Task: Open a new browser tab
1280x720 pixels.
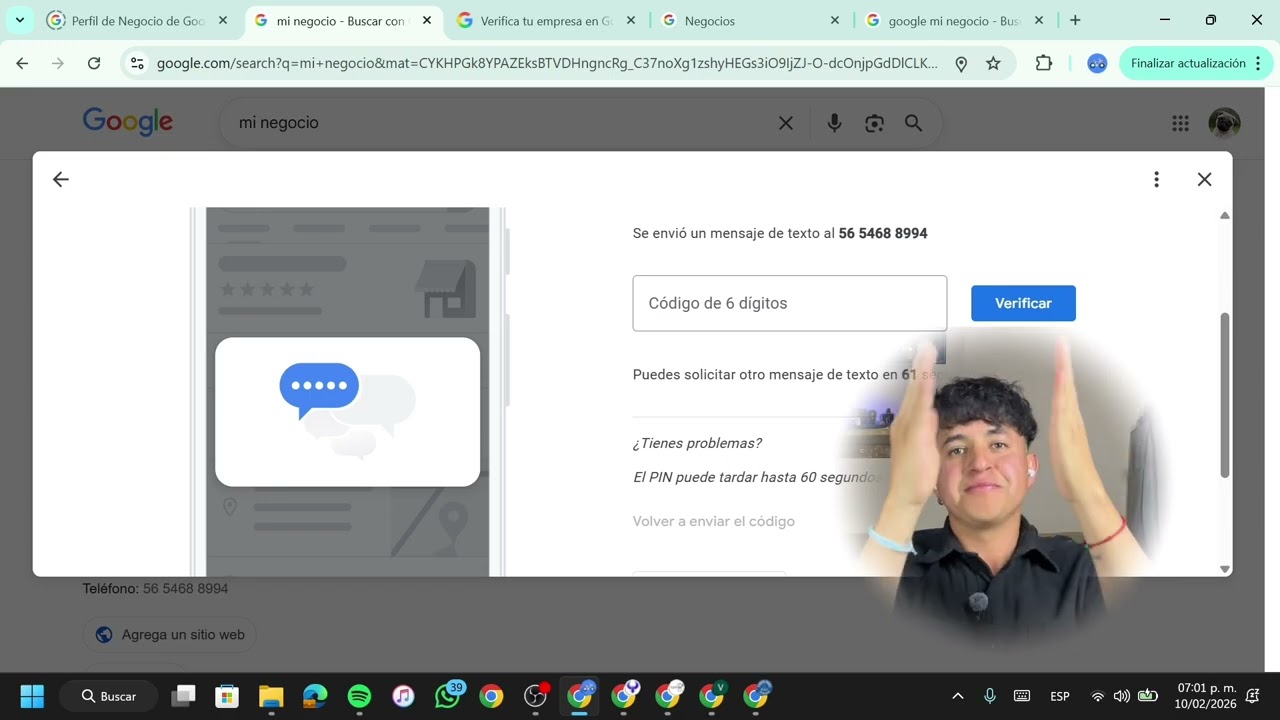Action: click(1075, 20)
